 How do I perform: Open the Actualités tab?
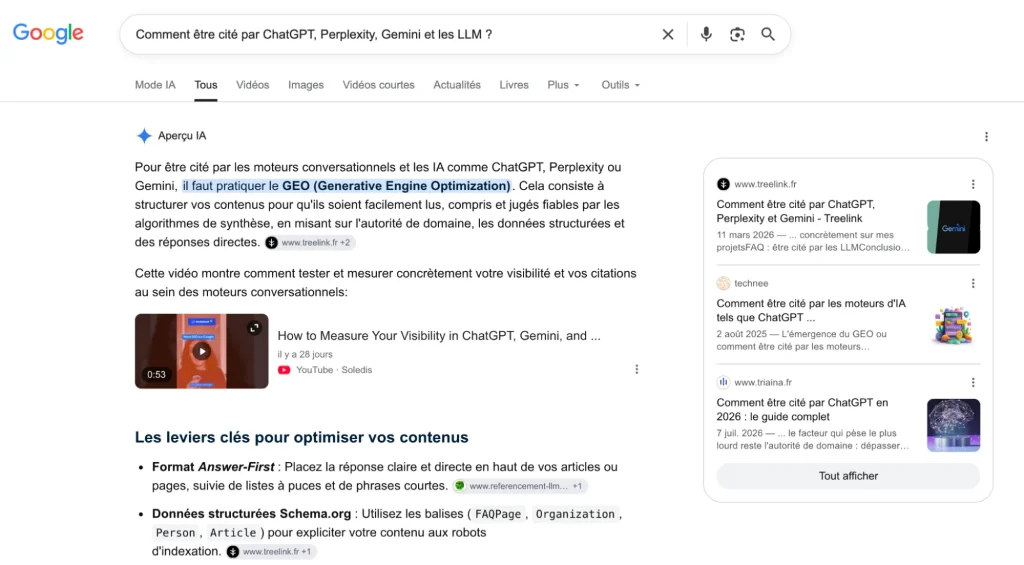pyautogui.click(x=457, y=85)
